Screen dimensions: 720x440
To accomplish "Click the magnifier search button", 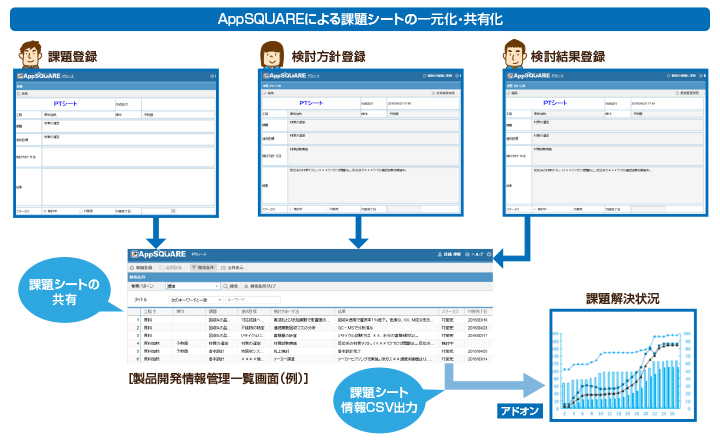I will click(231, 286).
